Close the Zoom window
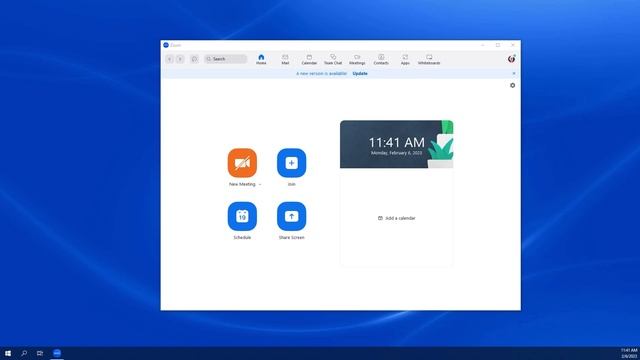Viewport: 640px width, 360px height. pos(513,45)
